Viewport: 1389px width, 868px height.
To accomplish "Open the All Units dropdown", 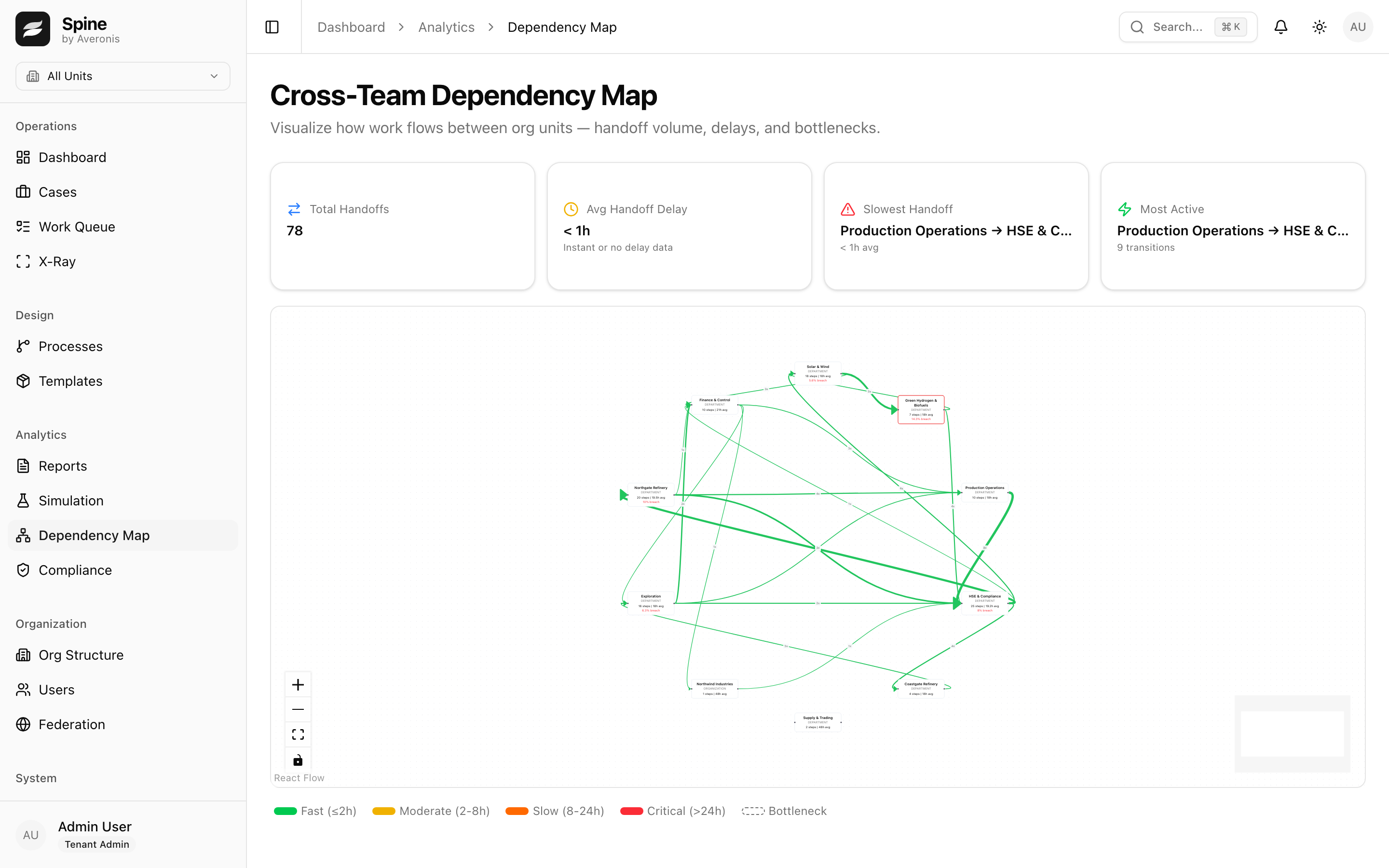I will (123, 76).
